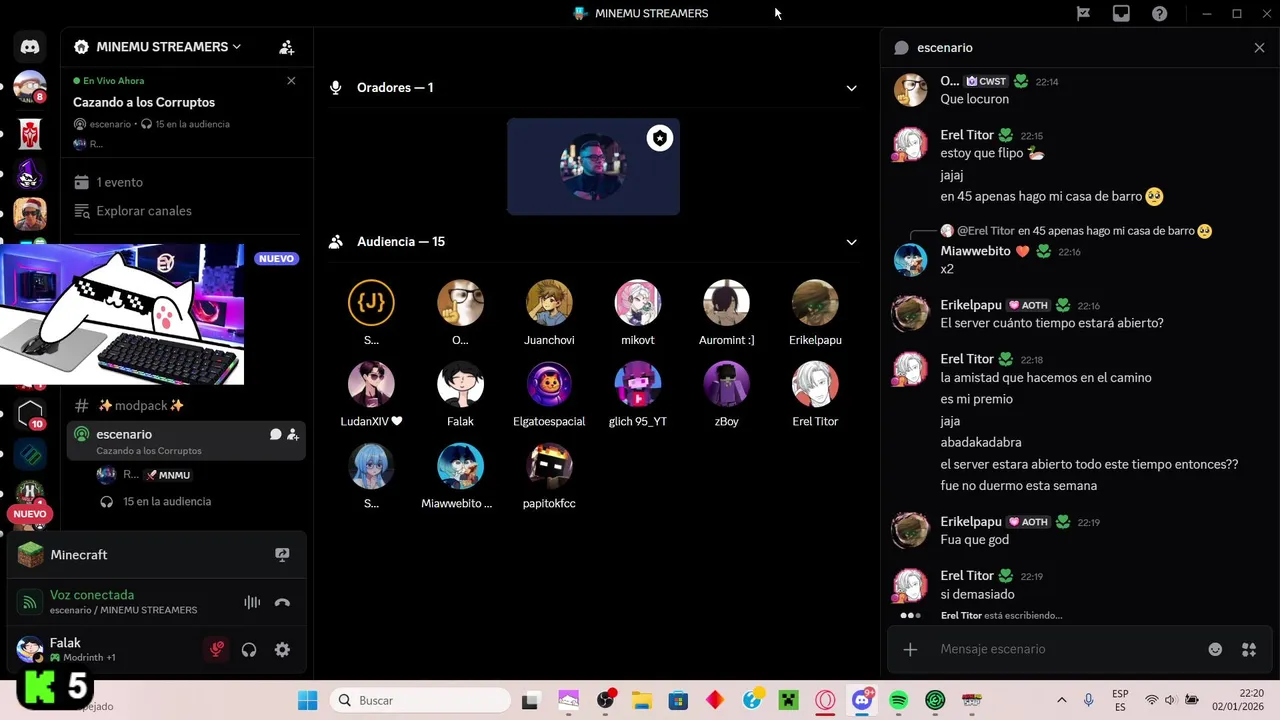This screenshot has width=1280, height=720.
Task: Open the server with the 8 badge avatar
Action: (x=30, y=88)
